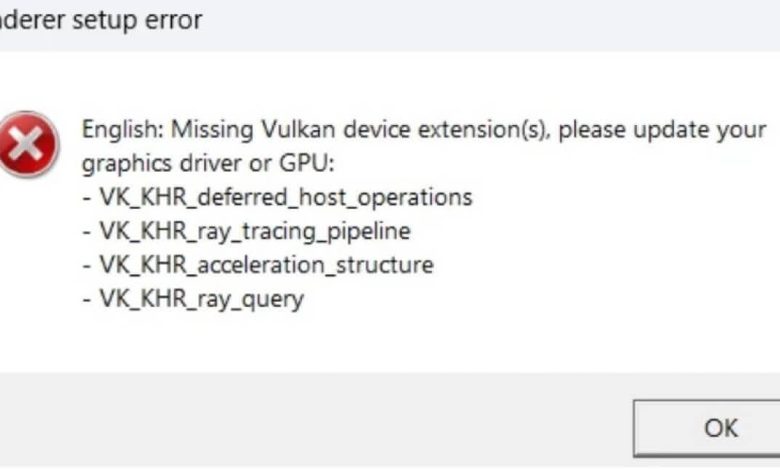
Task: Click the red error X icon
Action: pos(29,144)
